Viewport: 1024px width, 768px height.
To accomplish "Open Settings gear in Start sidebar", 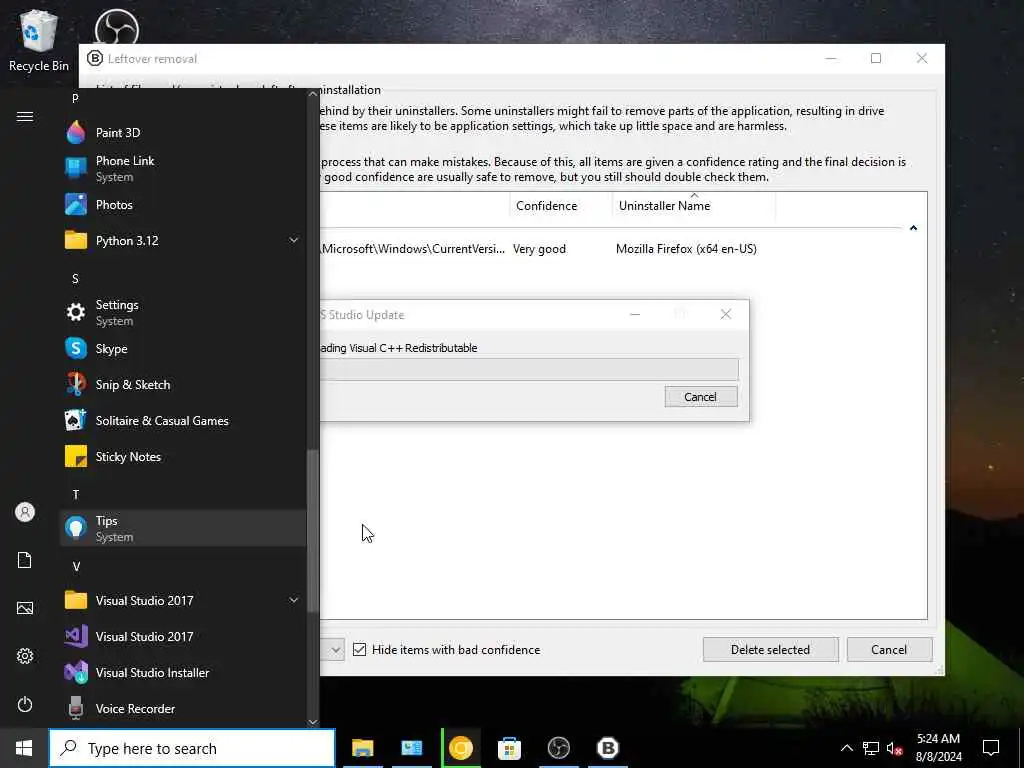I will [25, 656].
